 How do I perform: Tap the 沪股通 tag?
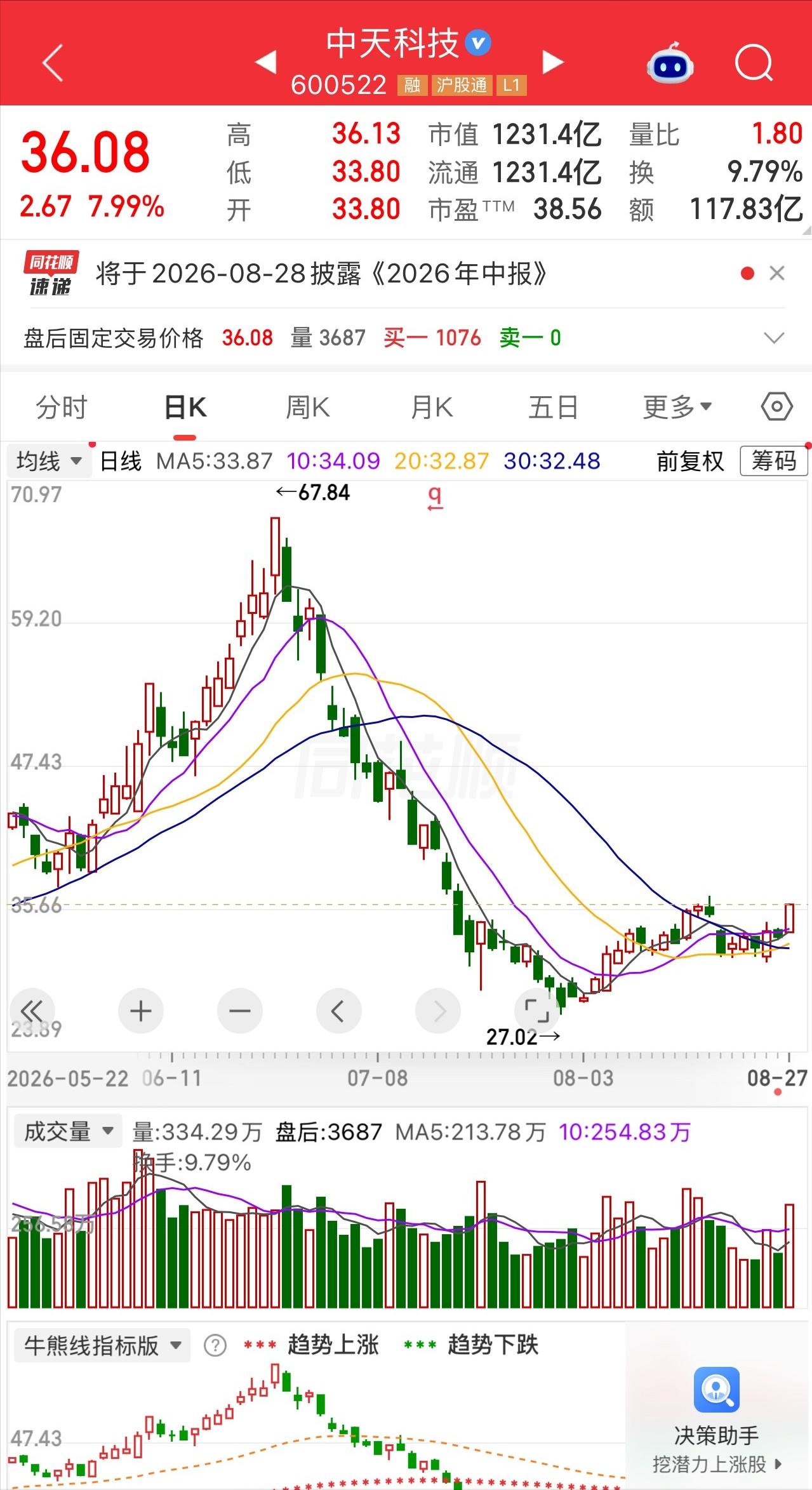coord(461,85)
